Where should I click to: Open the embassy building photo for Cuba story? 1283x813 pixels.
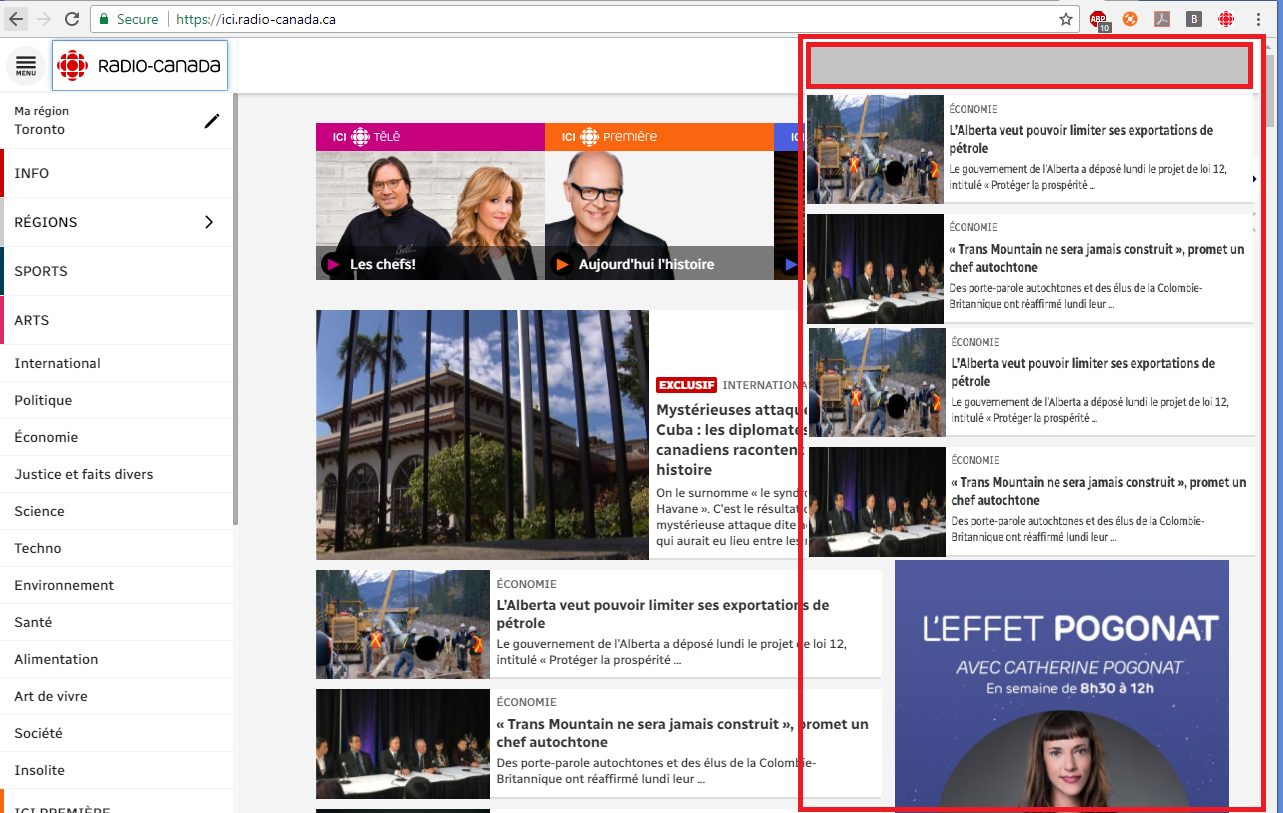(x=482, y=434)
